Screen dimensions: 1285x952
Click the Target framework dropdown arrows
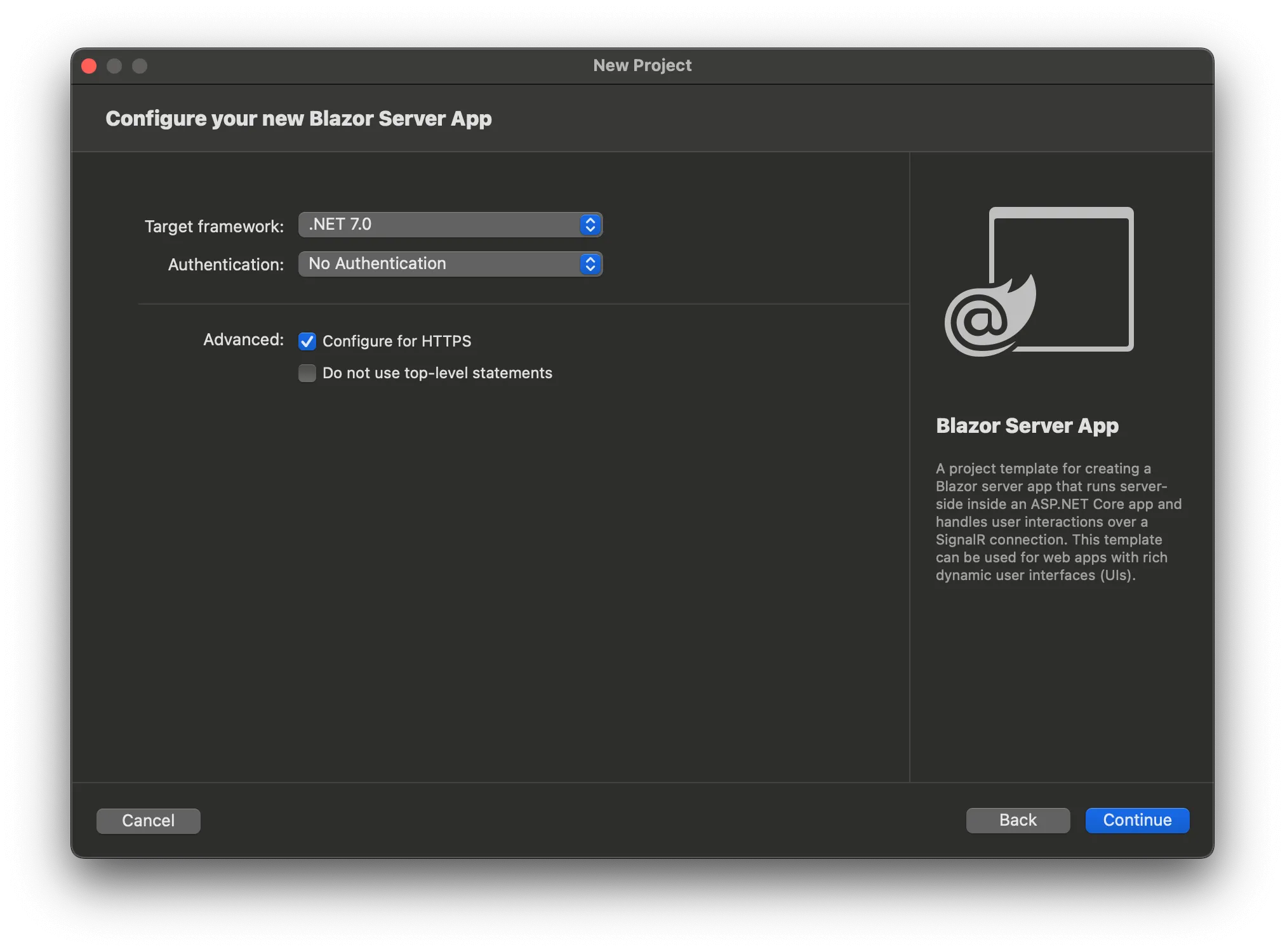[590, 225]
